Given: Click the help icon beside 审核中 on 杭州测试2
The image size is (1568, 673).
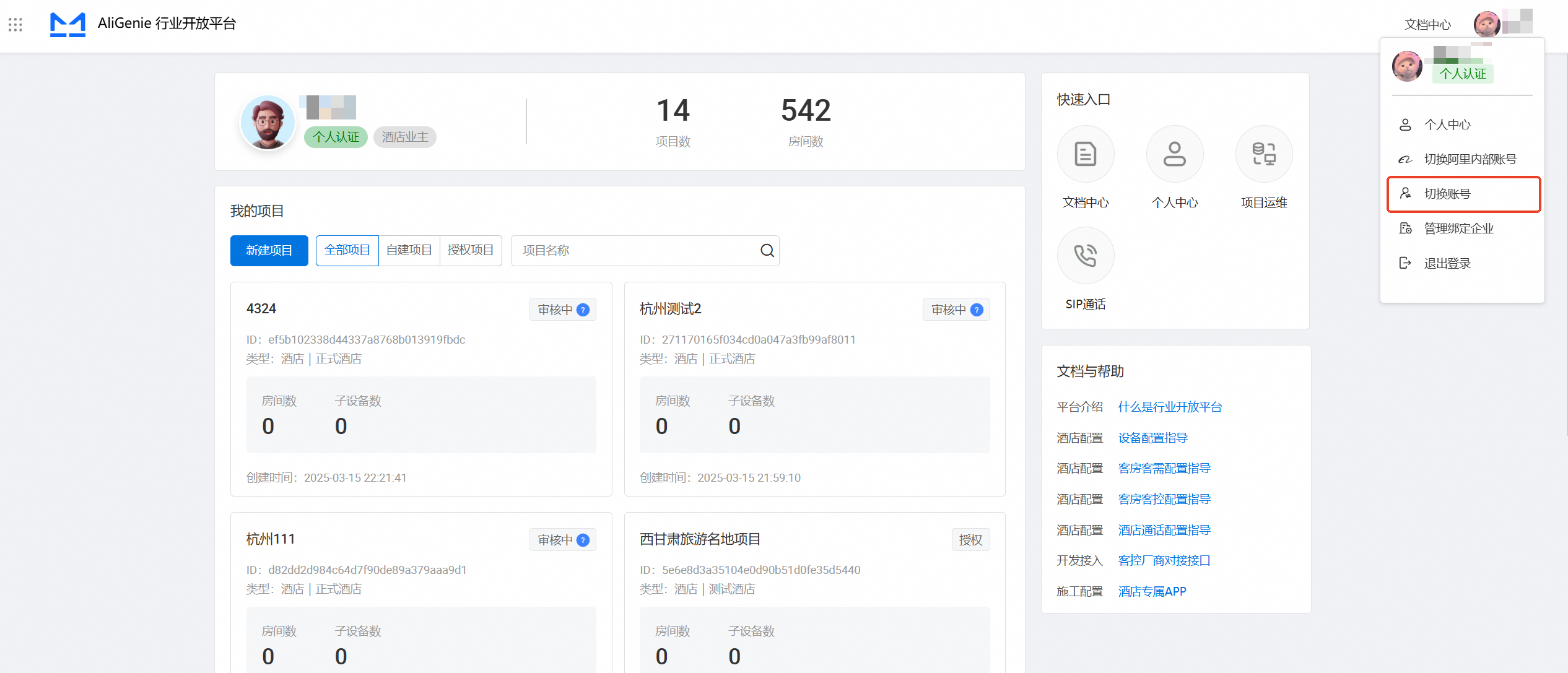Looking at the screenshot, I should [x=977, y=310].
